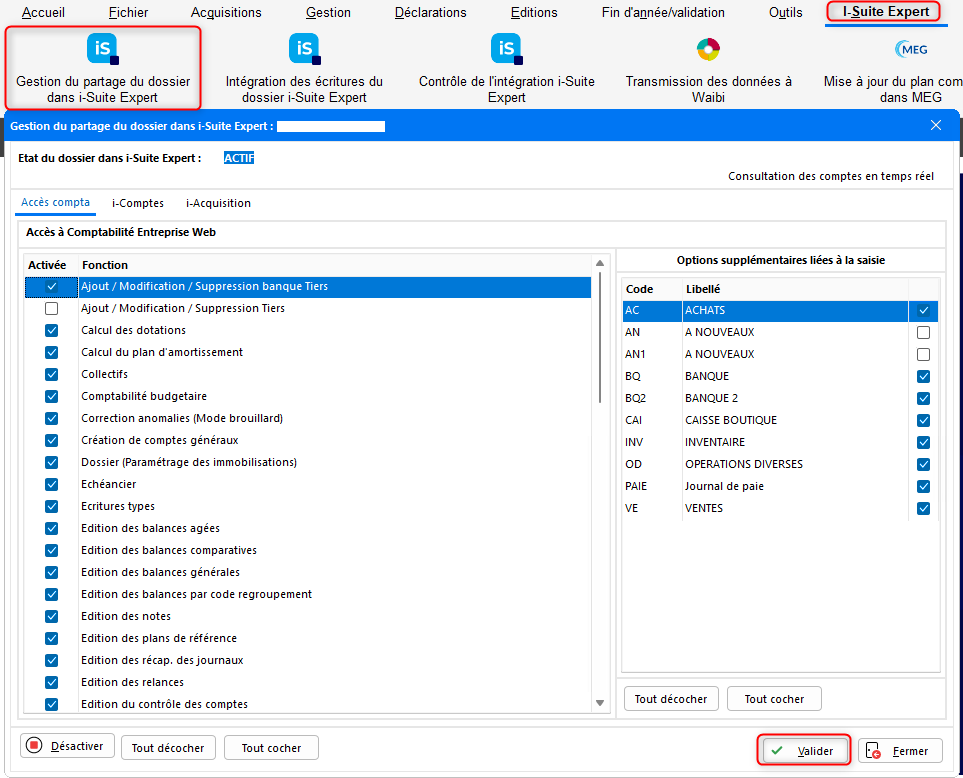
Task: Click the Fermer button
Action: pos(900,751)
